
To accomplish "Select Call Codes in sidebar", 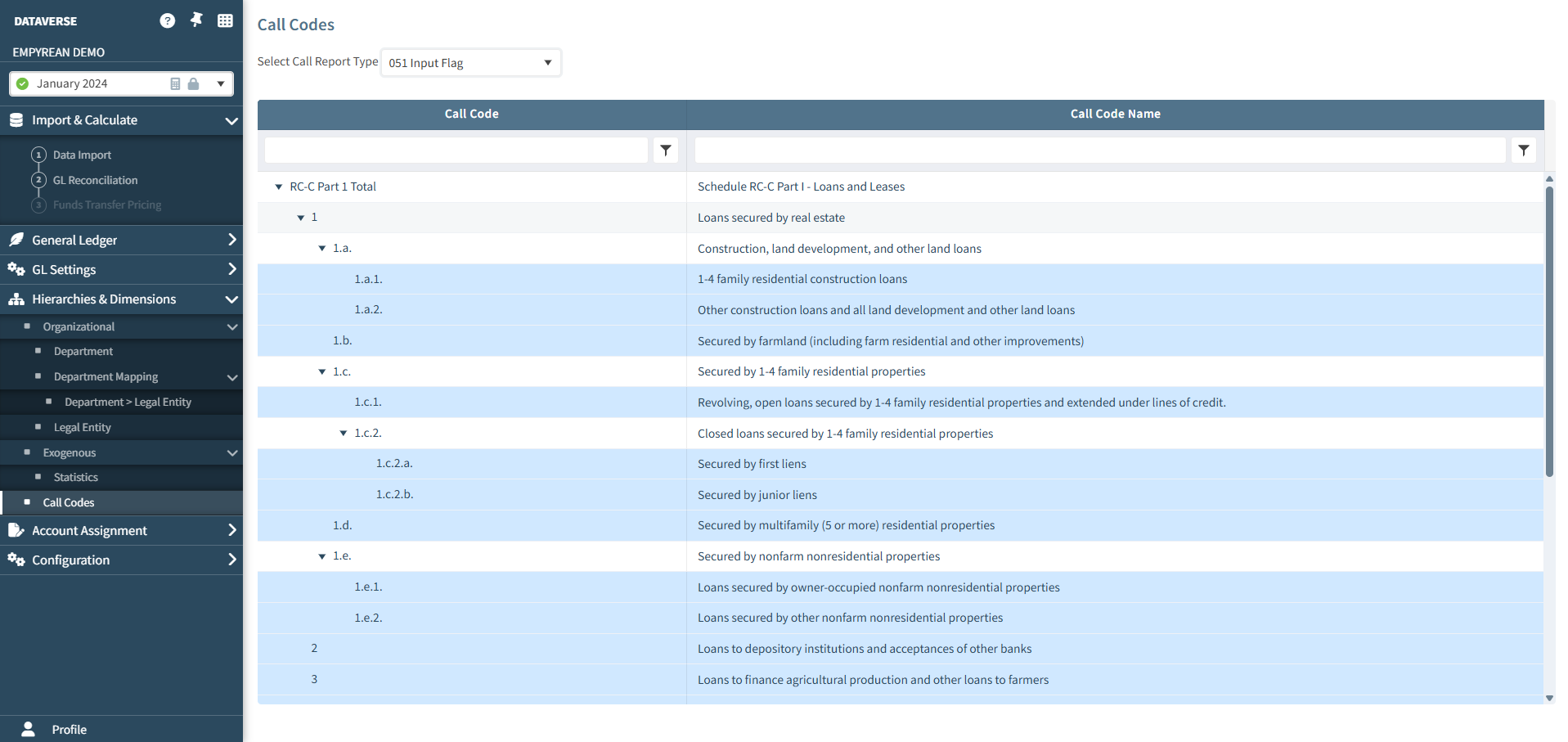I will click(69, 502).
